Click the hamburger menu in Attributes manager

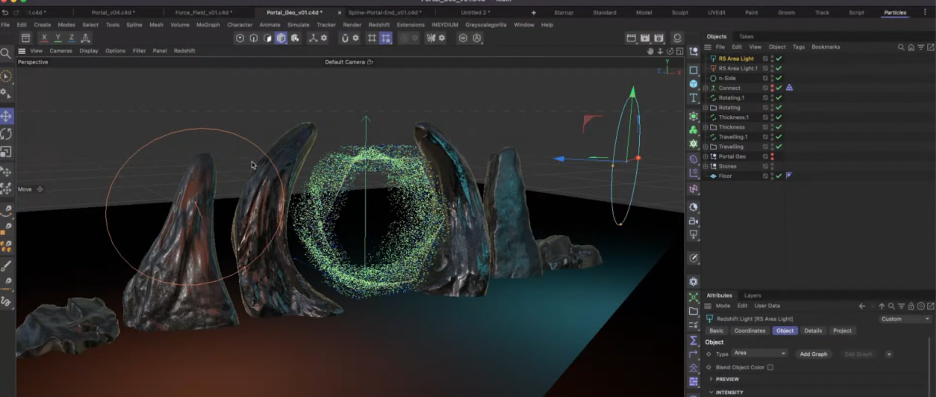(x=707, y=306)
